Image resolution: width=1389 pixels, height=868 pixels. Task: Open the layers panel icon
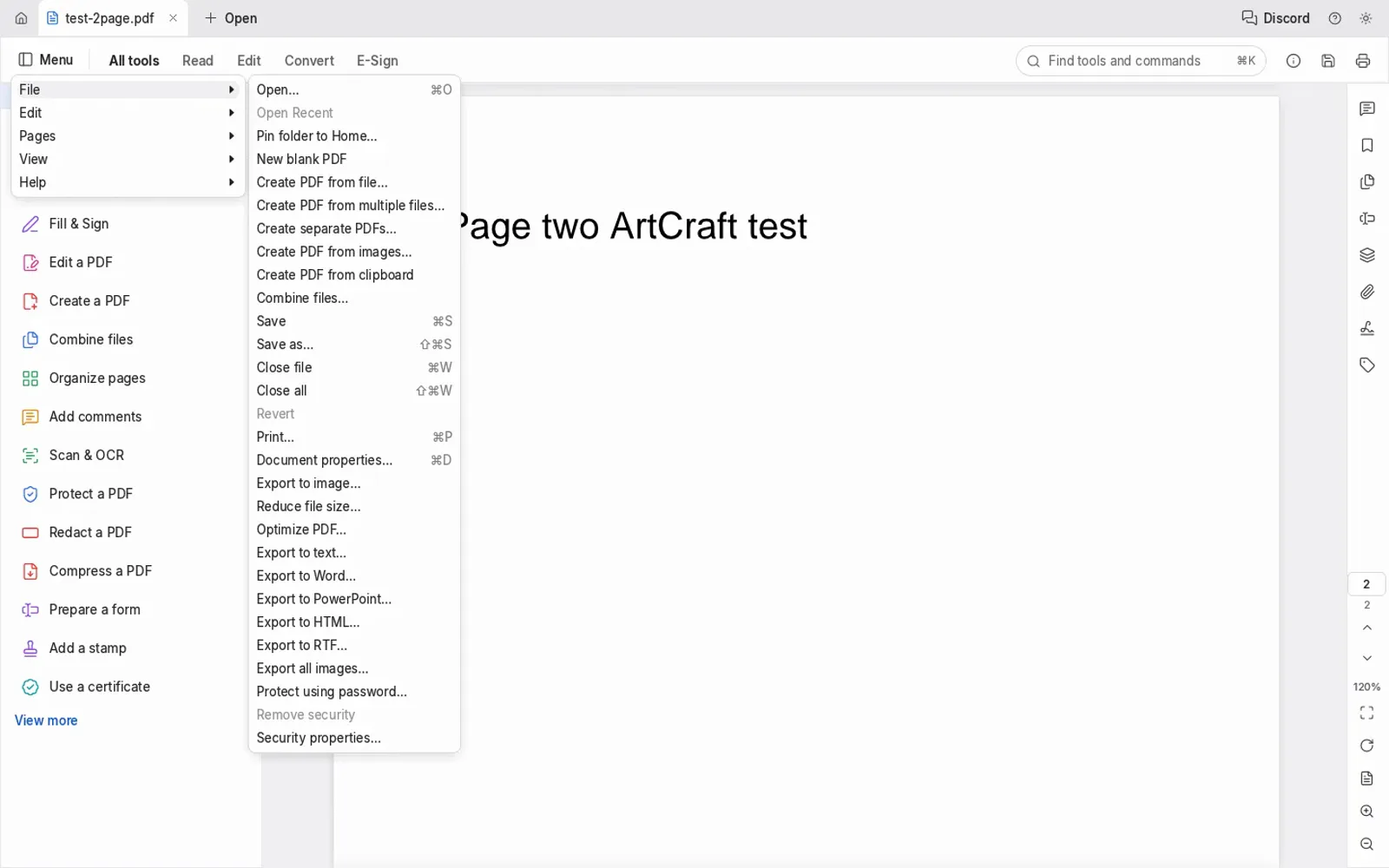tap(1367, 254)
